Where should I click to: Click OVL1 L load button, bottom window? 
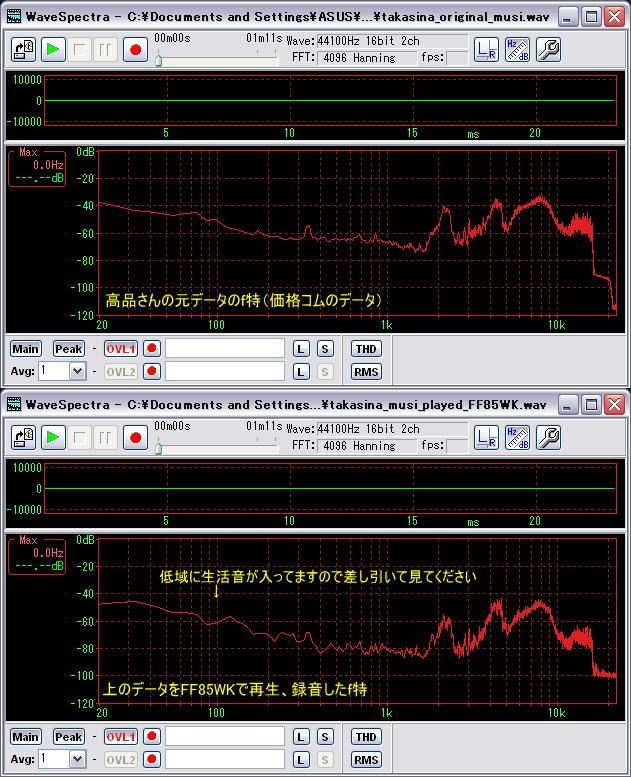point(301,737)
